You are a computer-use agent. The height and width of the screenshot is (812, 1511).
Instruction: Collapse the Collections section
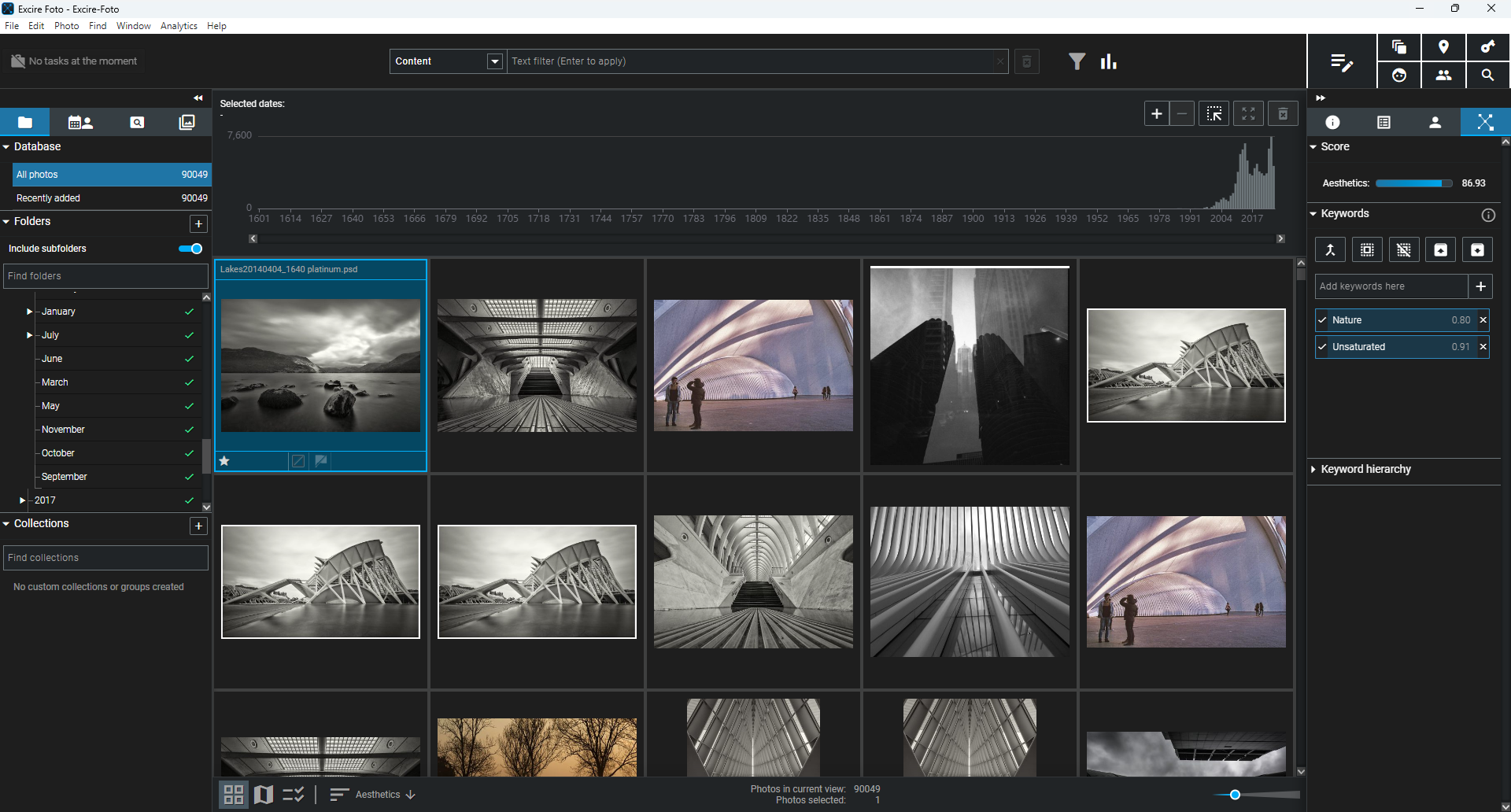click(x=6, y=524)
